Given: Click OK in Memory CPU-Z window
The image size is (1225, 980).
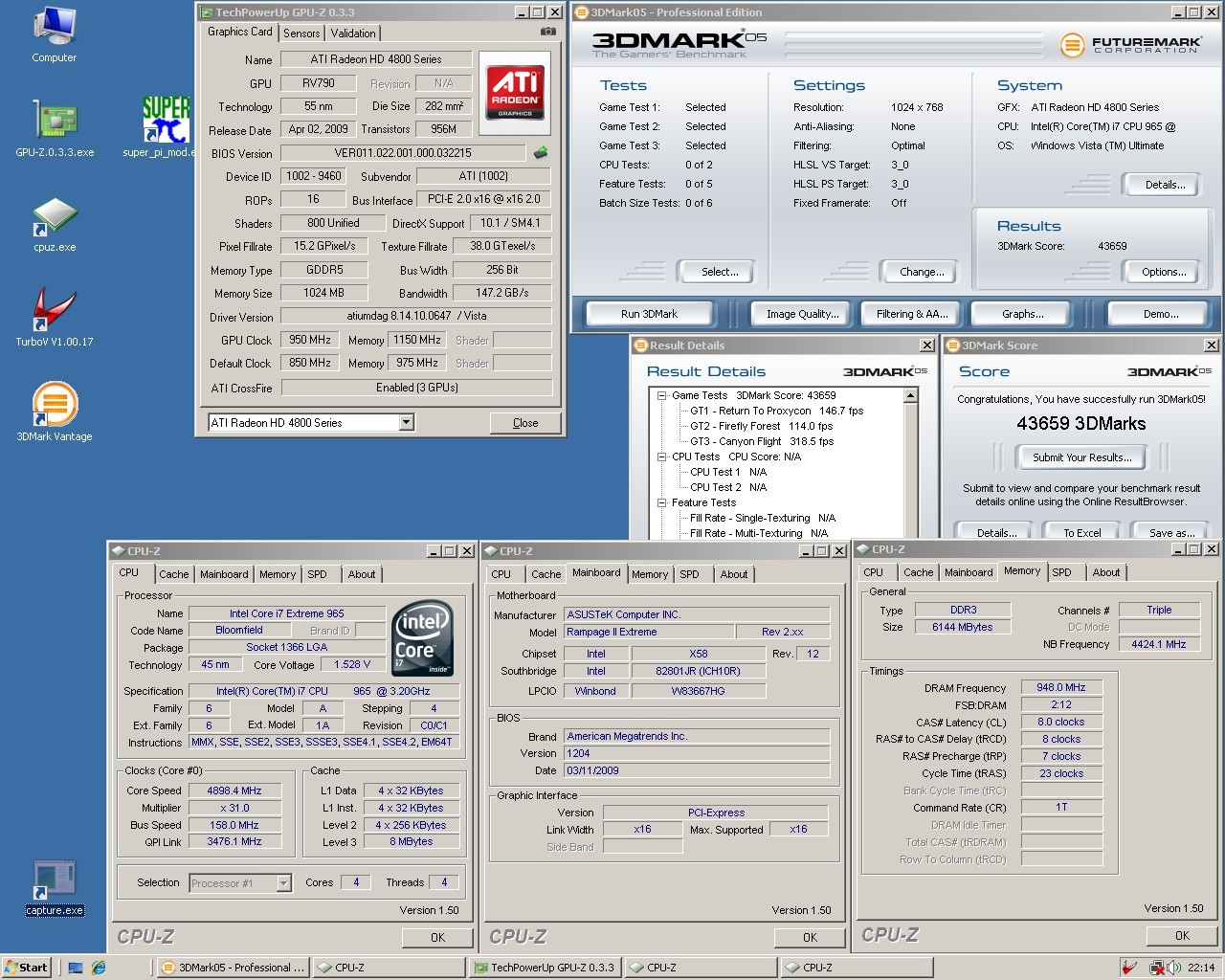Looking at the screenshot, I should click(1182, 936).
